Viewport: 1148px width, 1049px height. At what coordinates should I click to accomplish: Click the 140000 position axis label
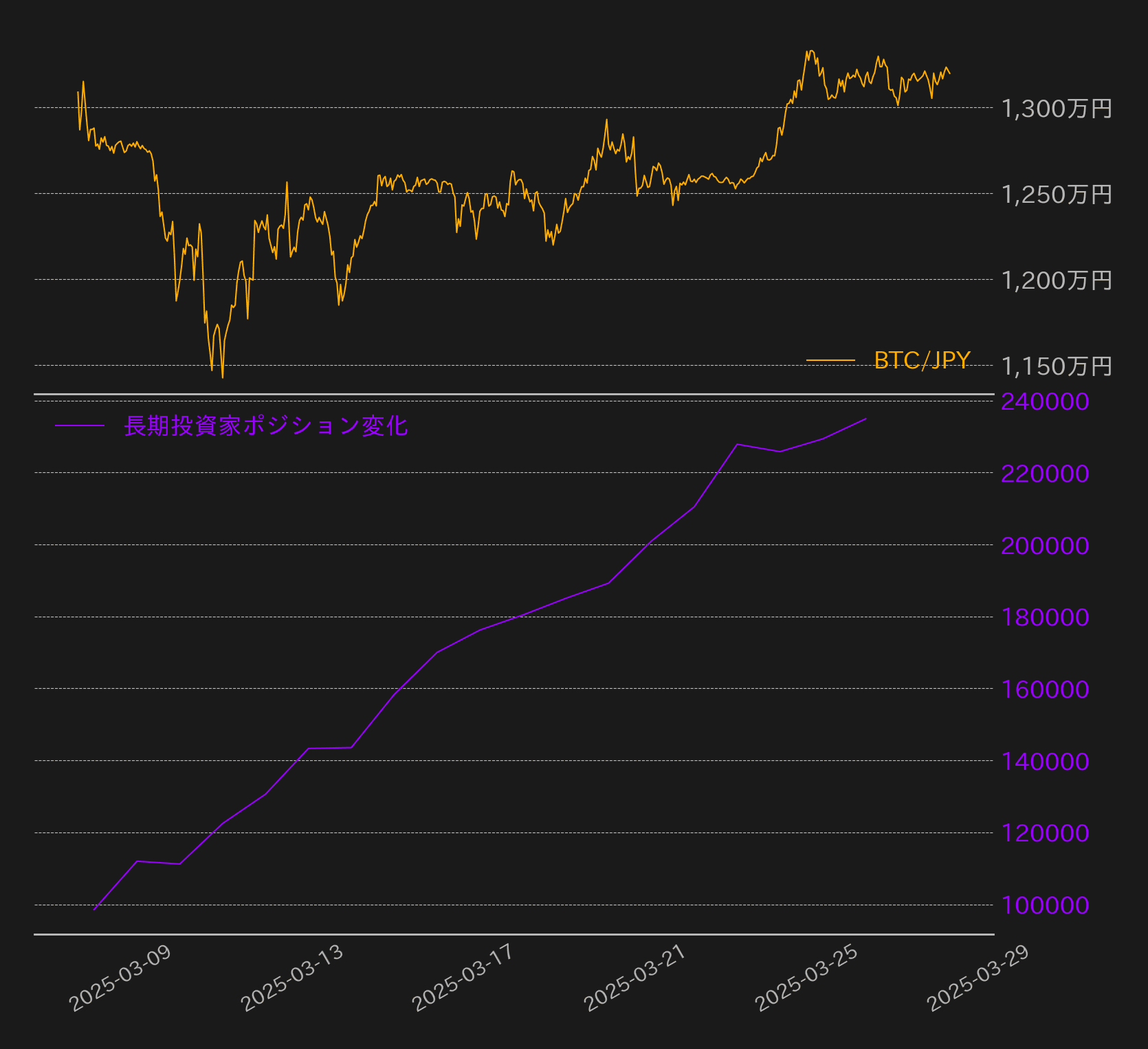(1045, 762)
